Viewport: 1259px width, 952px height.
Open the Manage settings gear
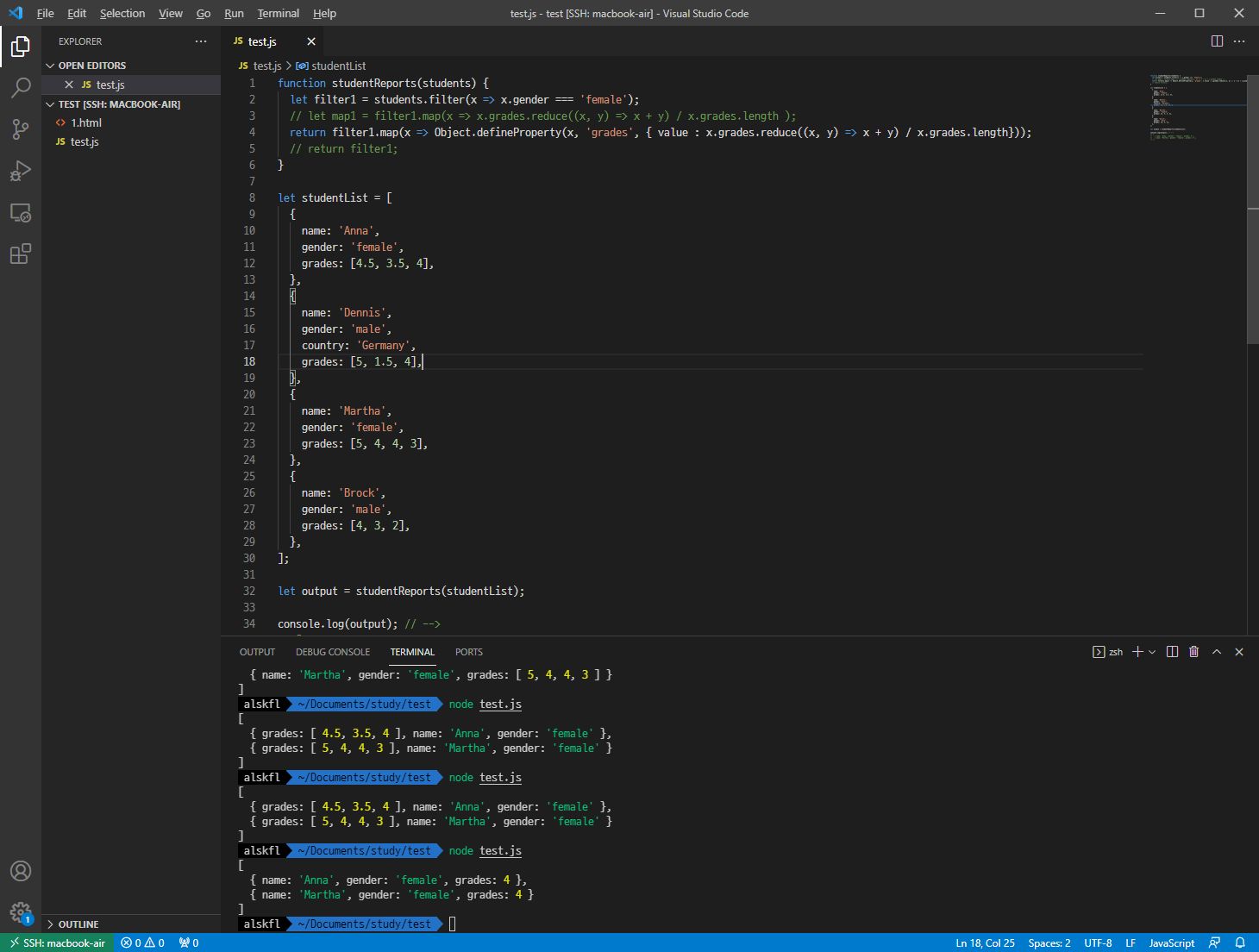pyautogui.click(x=21, y=912)
